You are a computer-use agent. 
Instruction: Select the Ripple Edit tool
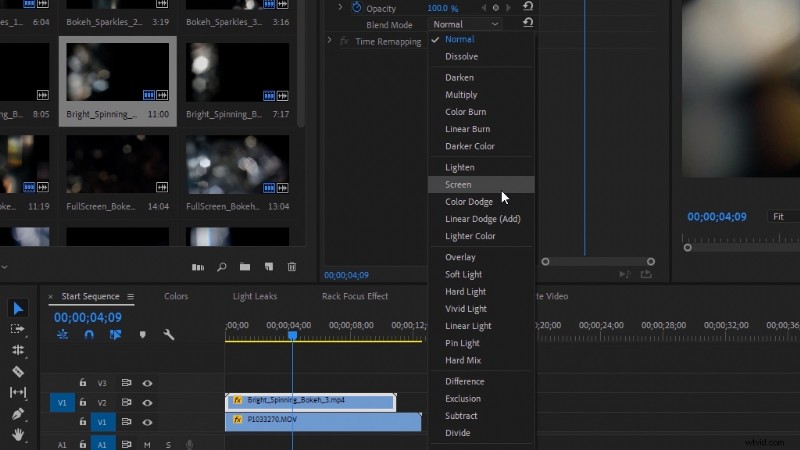(x=18, y=350)
